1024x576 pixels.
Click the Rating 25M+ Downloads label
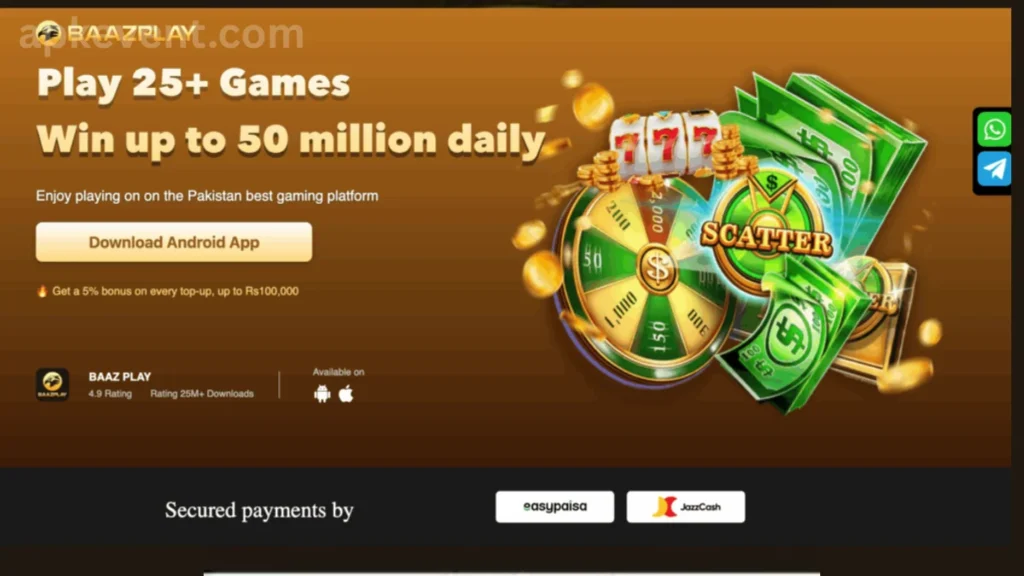click(x=202, y=394)
